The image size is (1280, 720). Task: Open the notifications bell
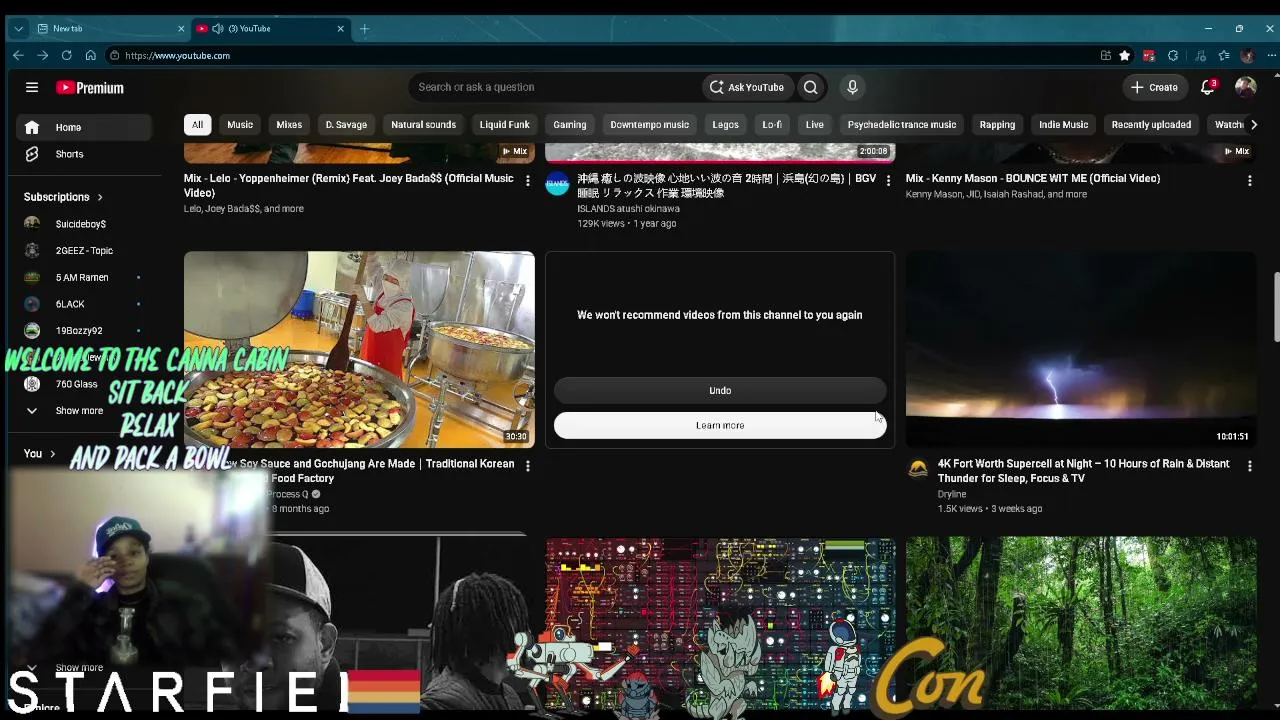pos(1208,87)
